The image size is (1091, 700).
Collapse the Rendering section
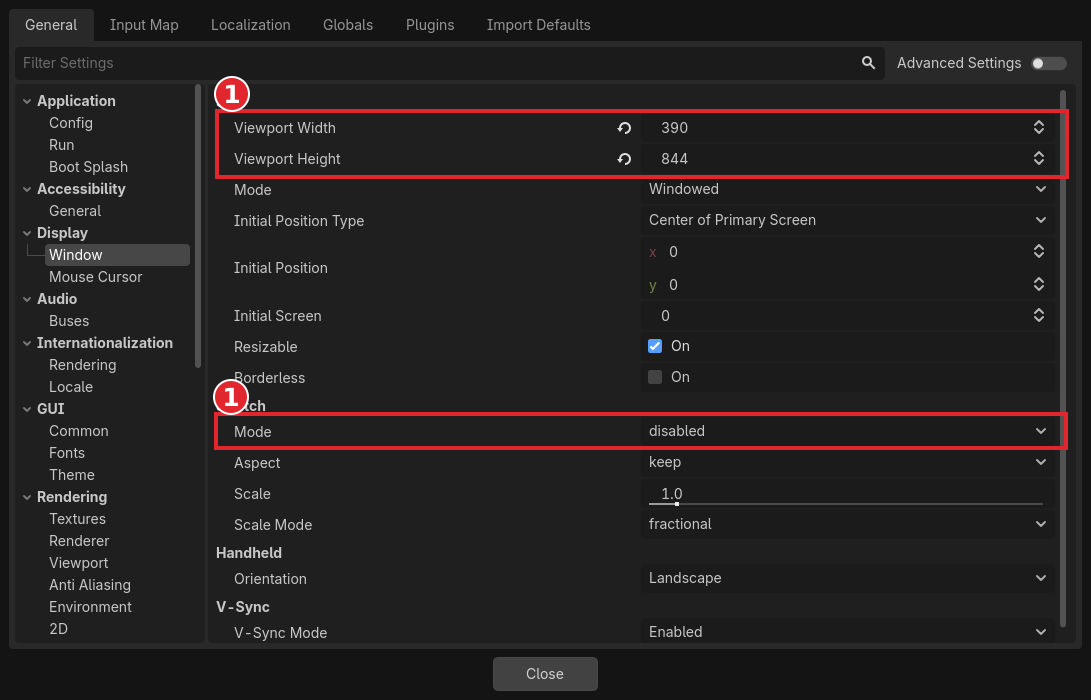26,497
